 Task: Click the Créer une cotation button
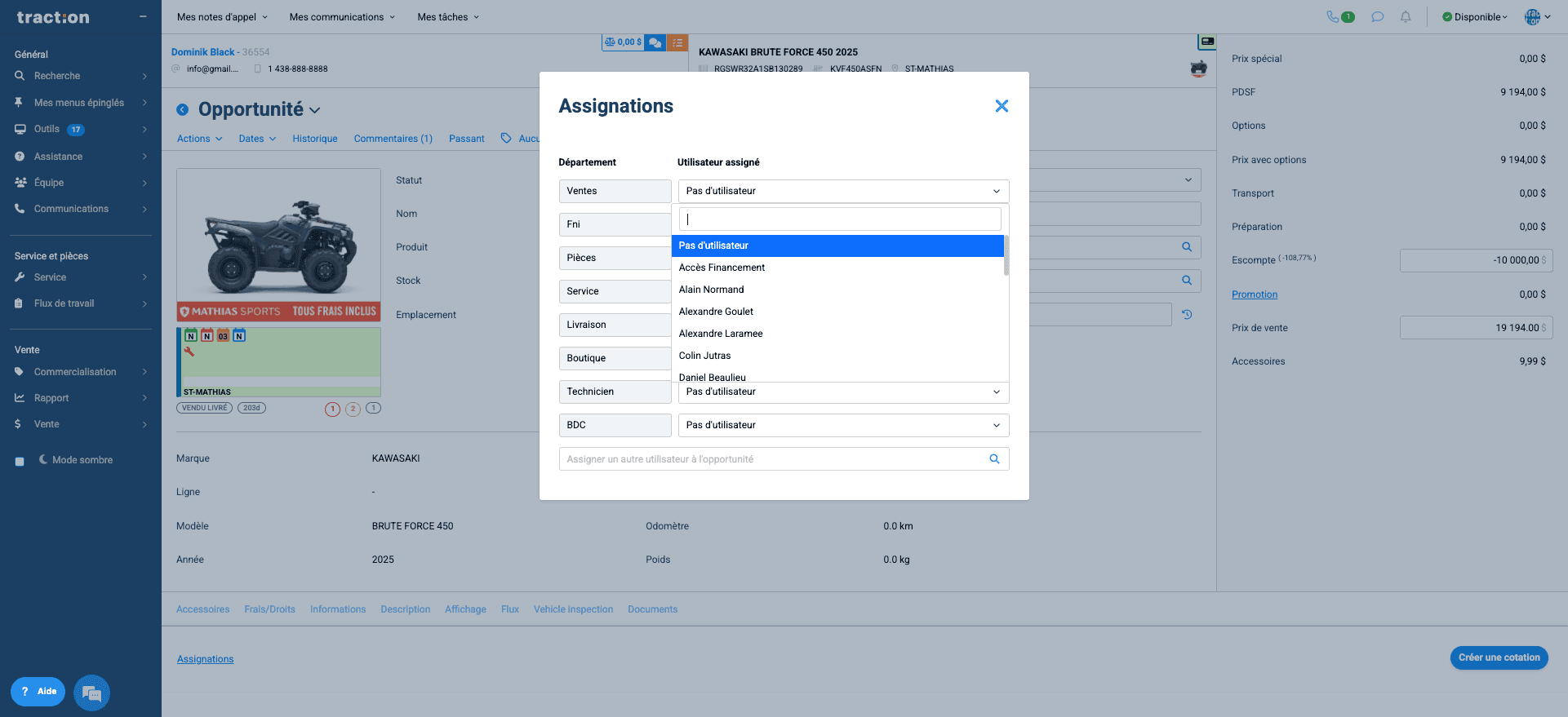(1499, 657)
